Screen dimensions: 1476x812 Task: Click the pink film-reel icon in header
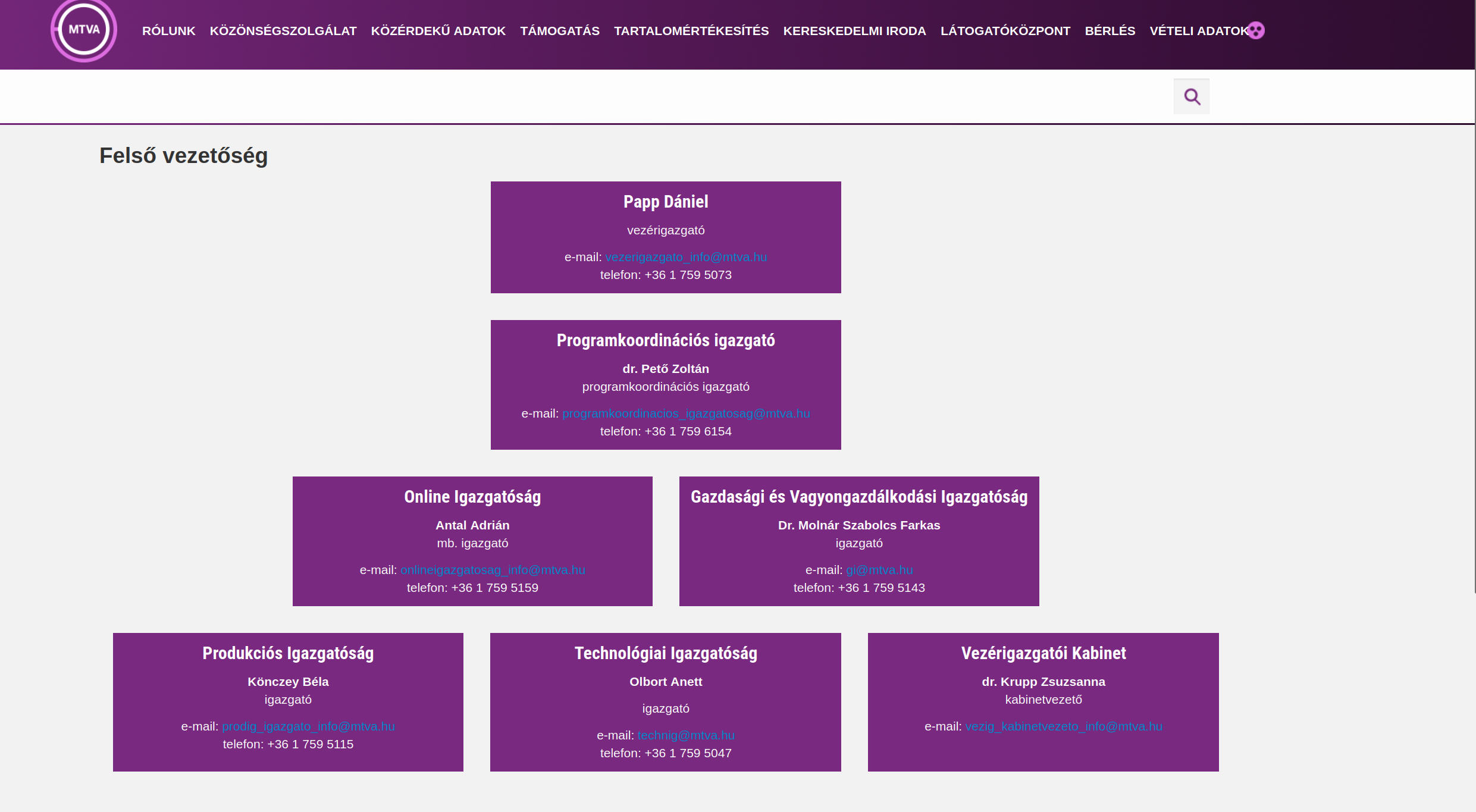click(x=1256, y=30)
